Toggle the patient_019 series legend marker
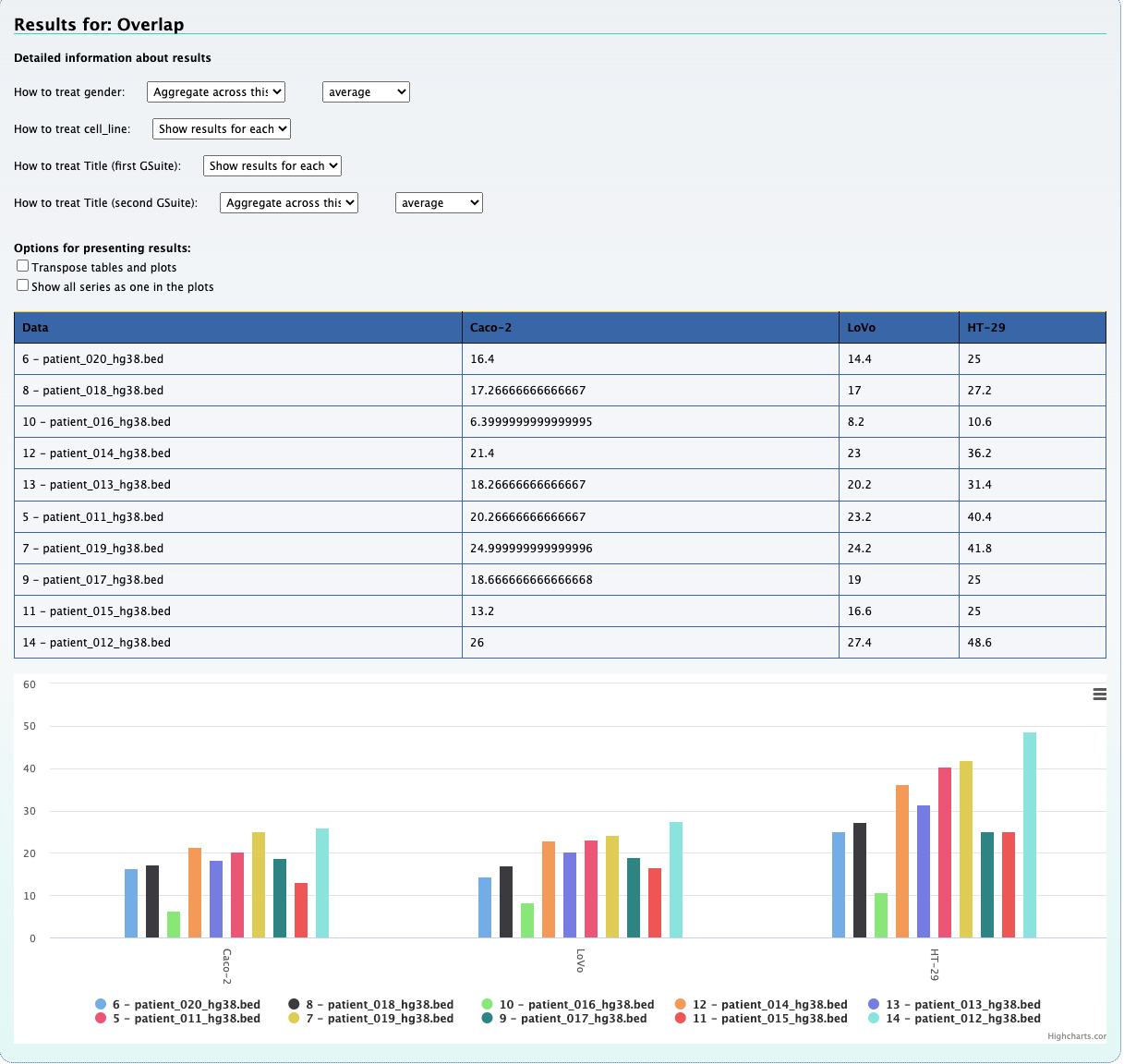 294,1018
